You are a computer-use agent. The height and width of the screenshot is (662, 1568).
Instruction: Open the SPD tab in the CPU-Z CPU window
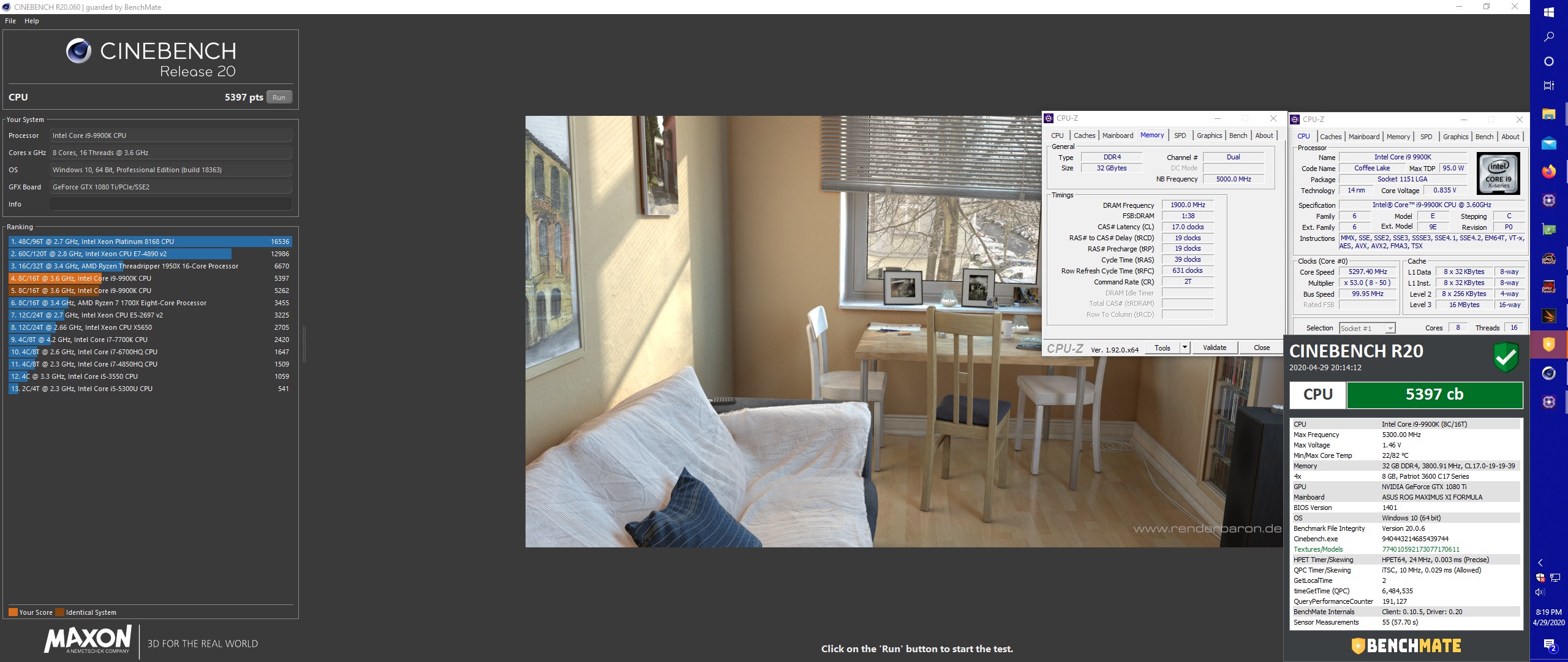coord(1427,137)
